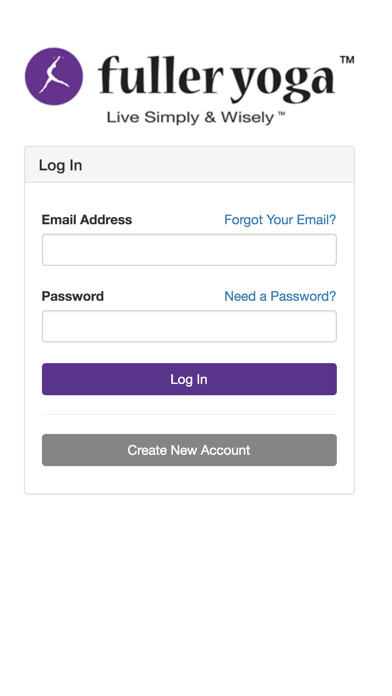Viewport: 392px width, 696px height.
Task: Click the Live Simply & Wisely tagline
Action: pyautogui.click(x=190, y=118)
